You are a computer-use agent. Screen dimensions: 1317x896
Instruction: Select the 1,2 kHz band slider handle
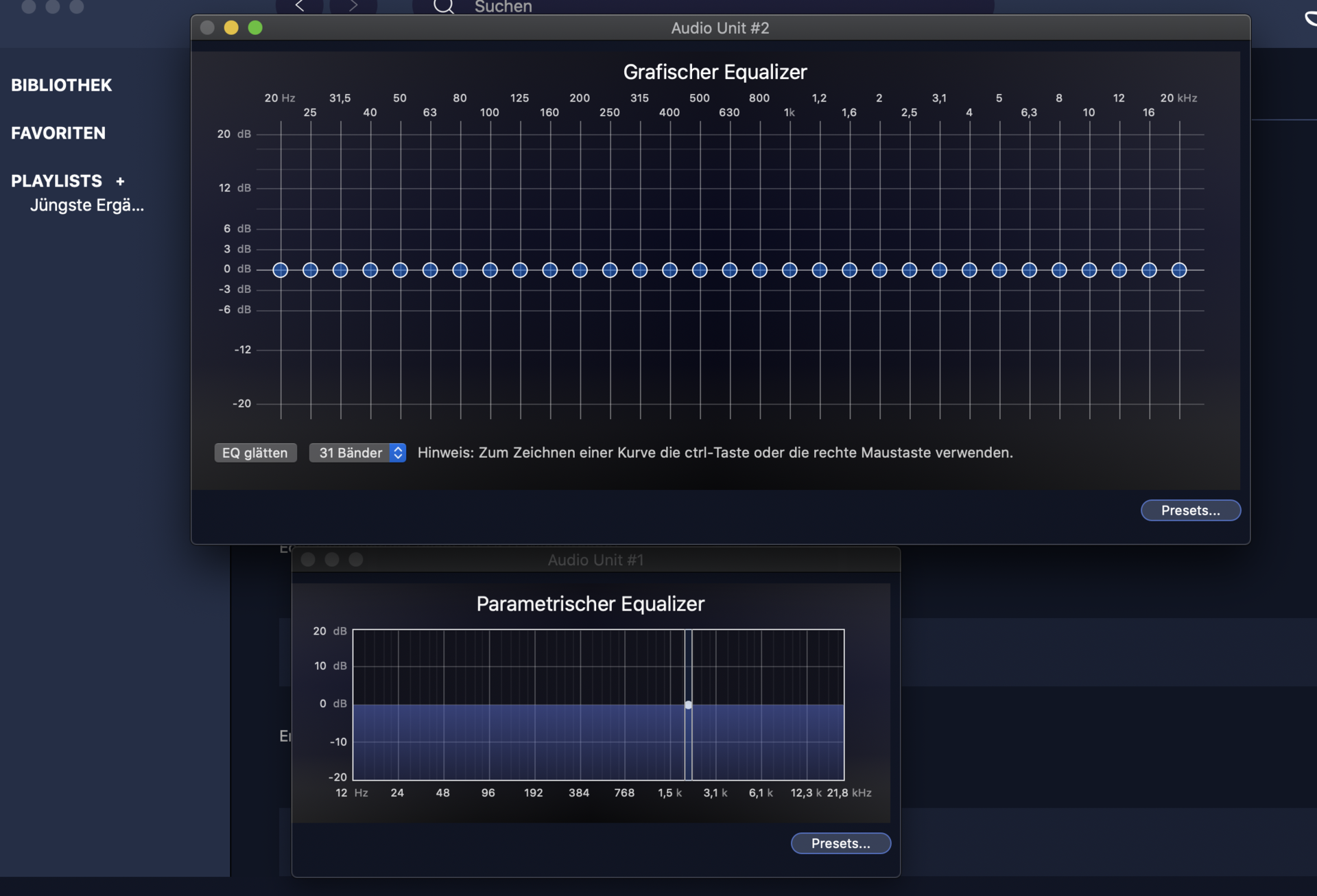coord(820,270)
